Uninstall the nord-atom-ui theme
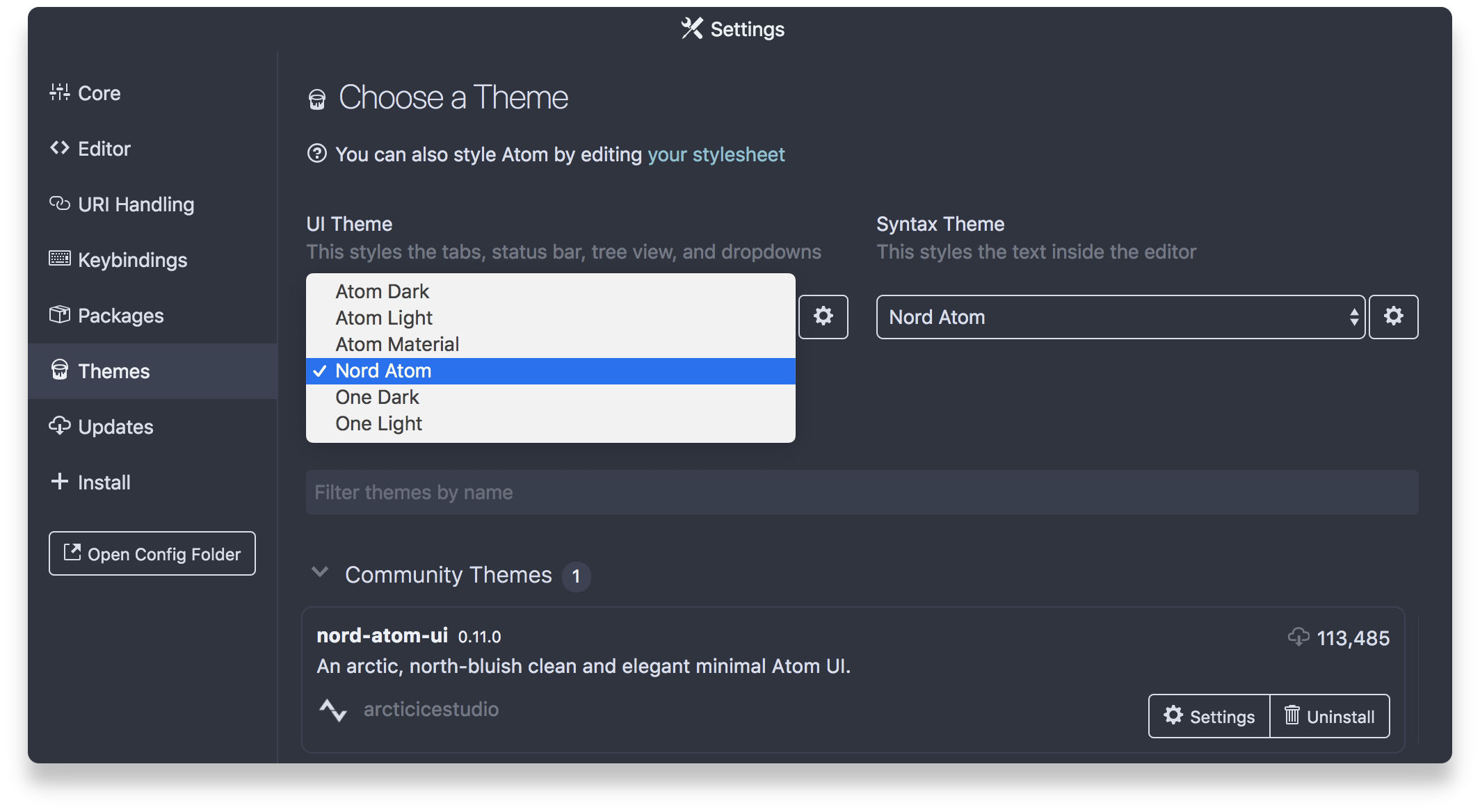Viewport: 1480px width, 812px height. click(x=1329, y=716)
